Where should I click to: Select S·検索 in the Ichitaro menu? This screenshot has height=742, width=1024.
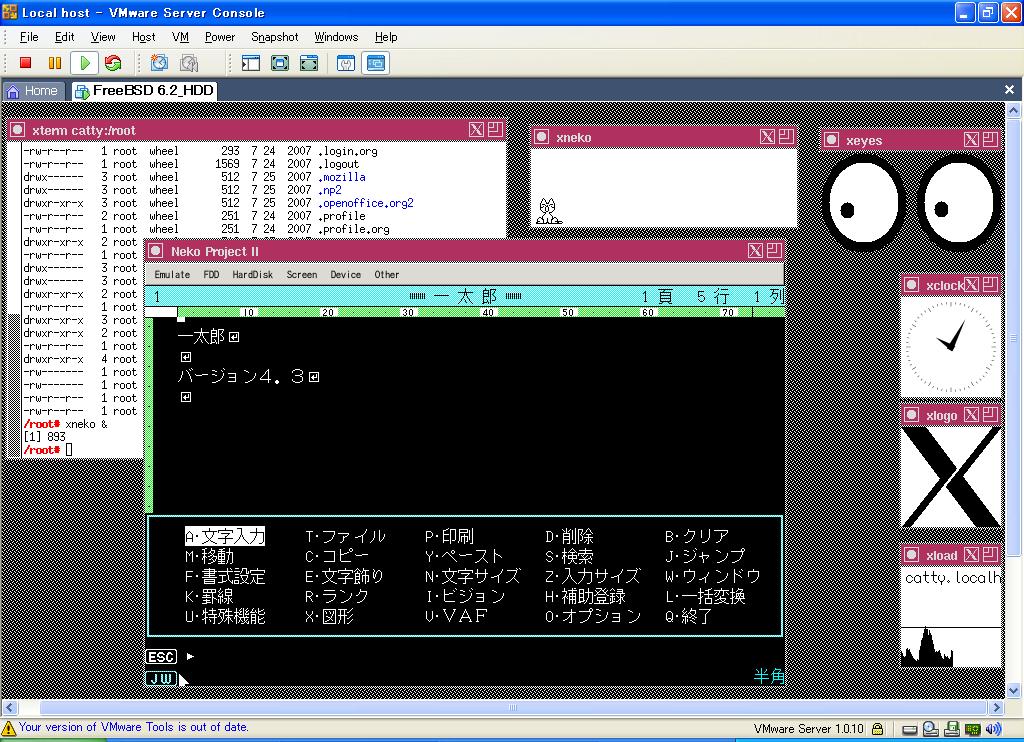569,556
